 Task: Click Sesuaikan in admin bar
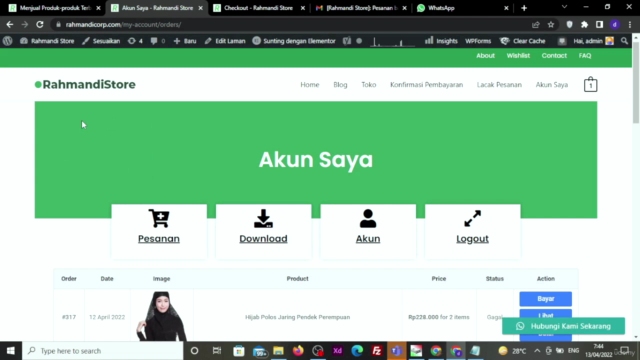click(101, 41)
